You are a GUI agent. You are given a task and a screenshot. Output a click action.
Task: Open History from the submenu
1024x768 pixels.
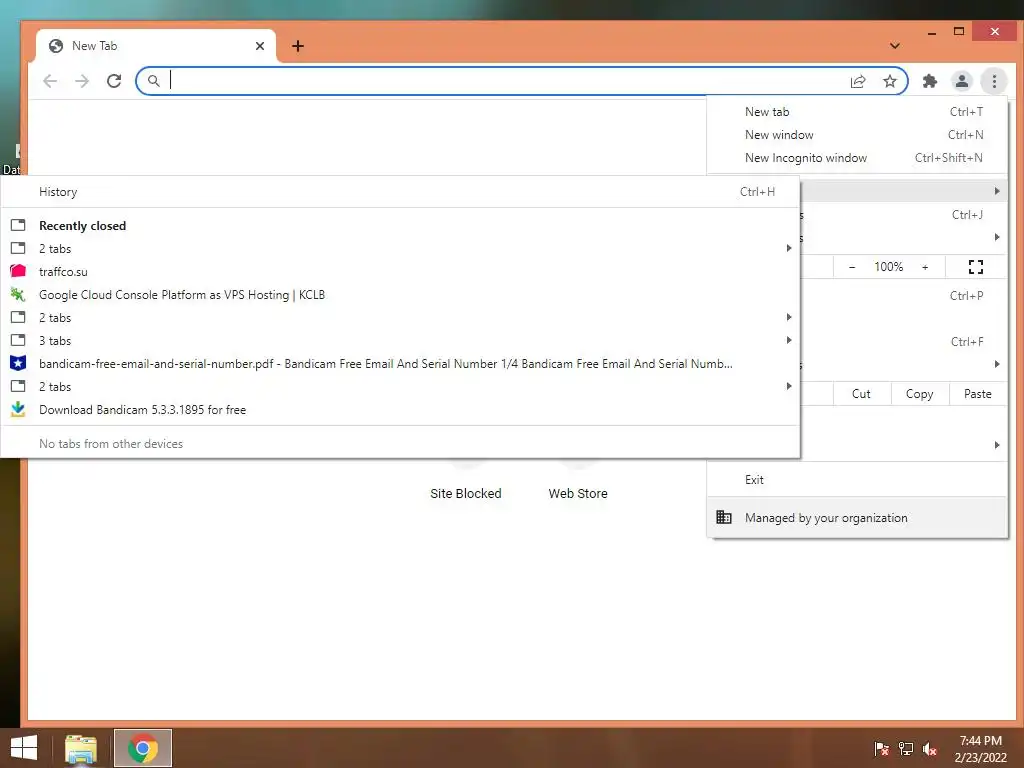[x=400, y=191]
